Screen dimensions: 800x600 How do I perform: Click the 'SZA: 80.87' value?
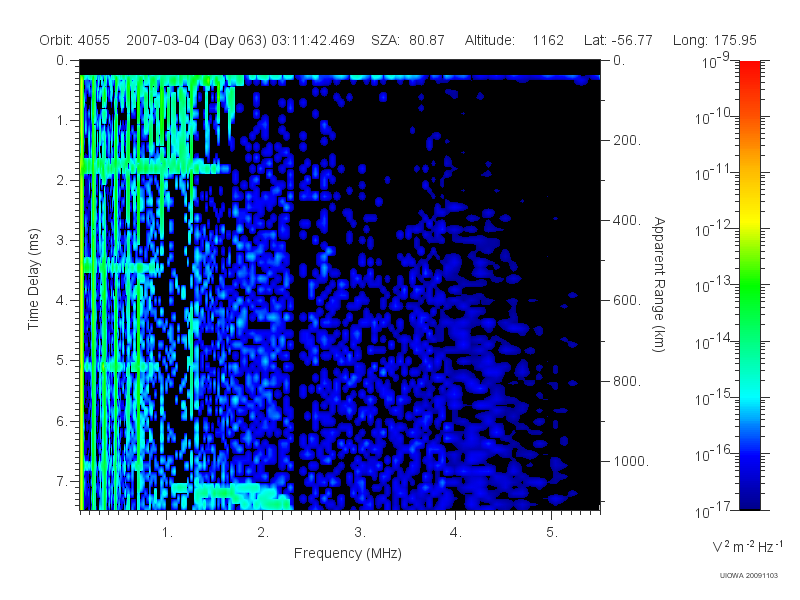pos(408,40)
